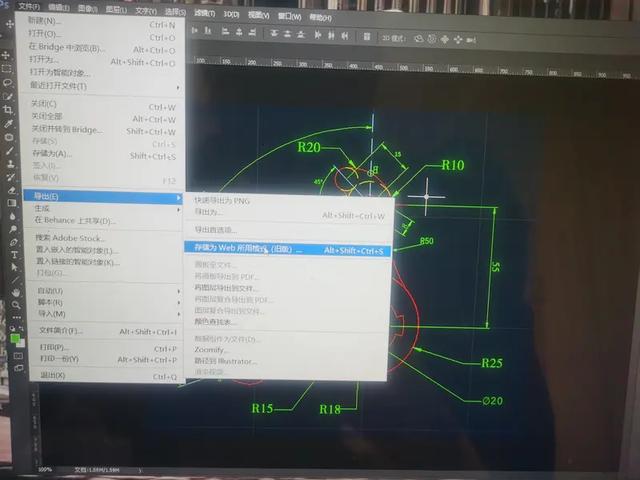
Task: Click the green foreground color swatch
Action: tap(16, 336)
